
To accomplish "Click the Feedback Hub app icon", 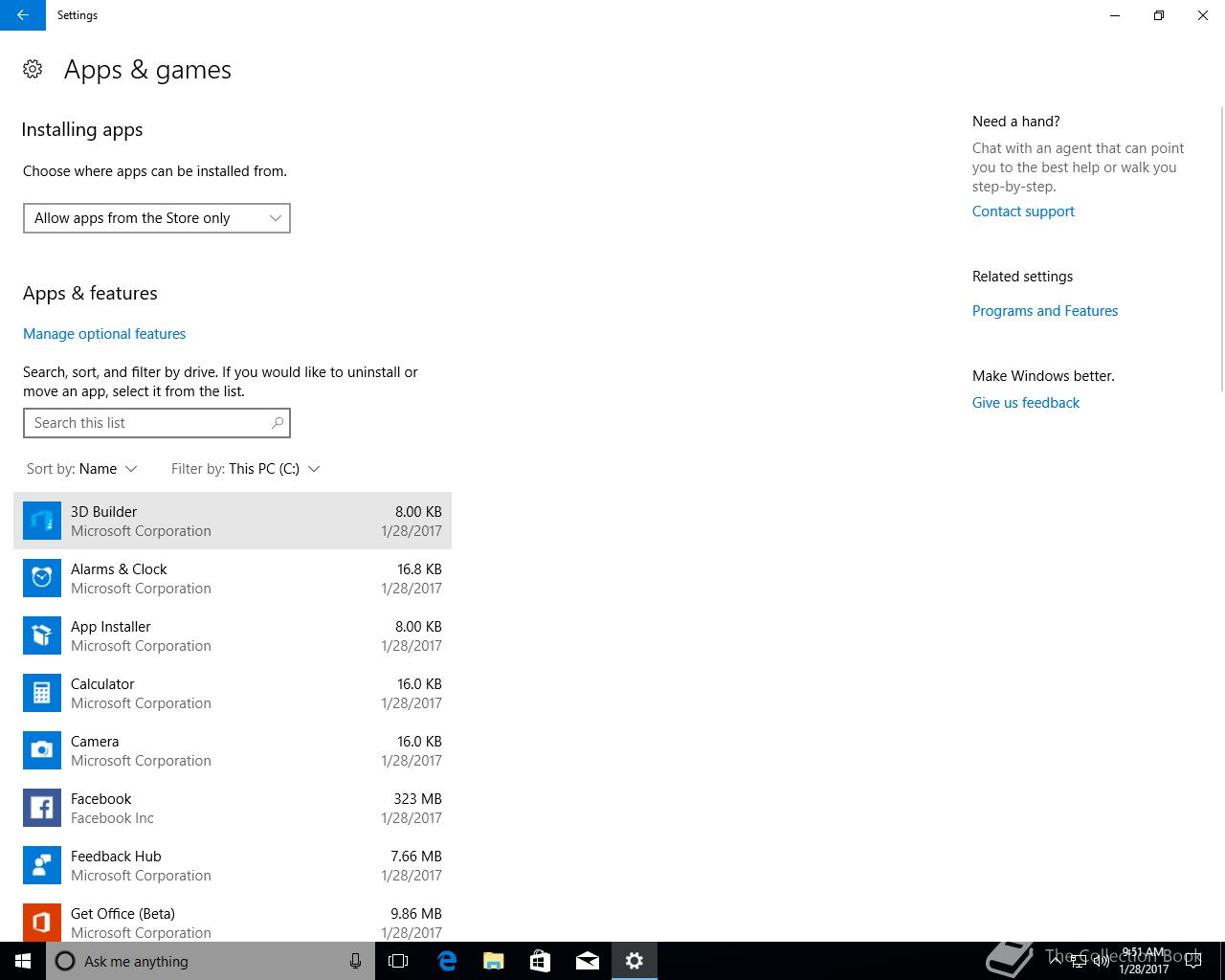I will pos(42,865).
